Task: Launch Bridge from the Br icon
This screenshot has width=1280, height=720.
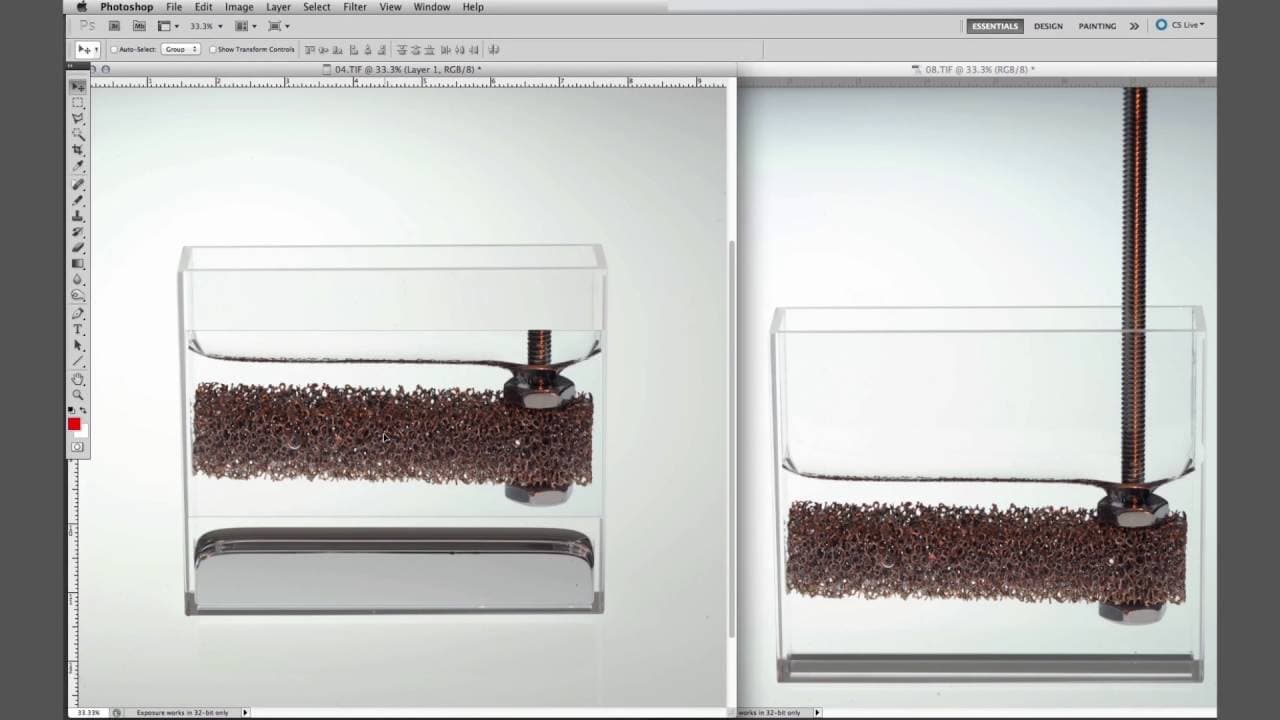Action: [115, 26]
